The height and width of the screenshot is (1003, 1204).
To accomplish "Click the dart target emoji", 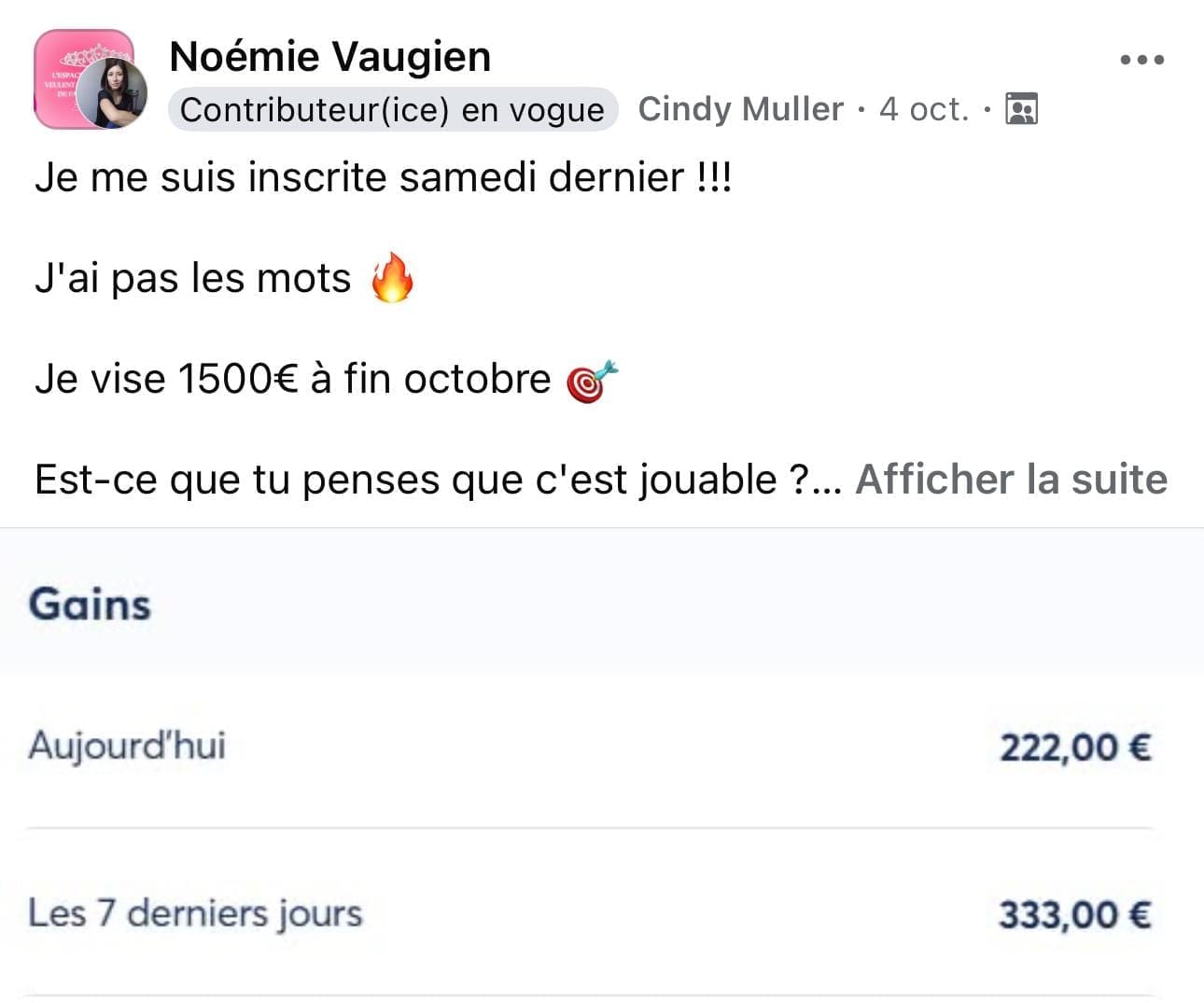I will tap(592, 380).
